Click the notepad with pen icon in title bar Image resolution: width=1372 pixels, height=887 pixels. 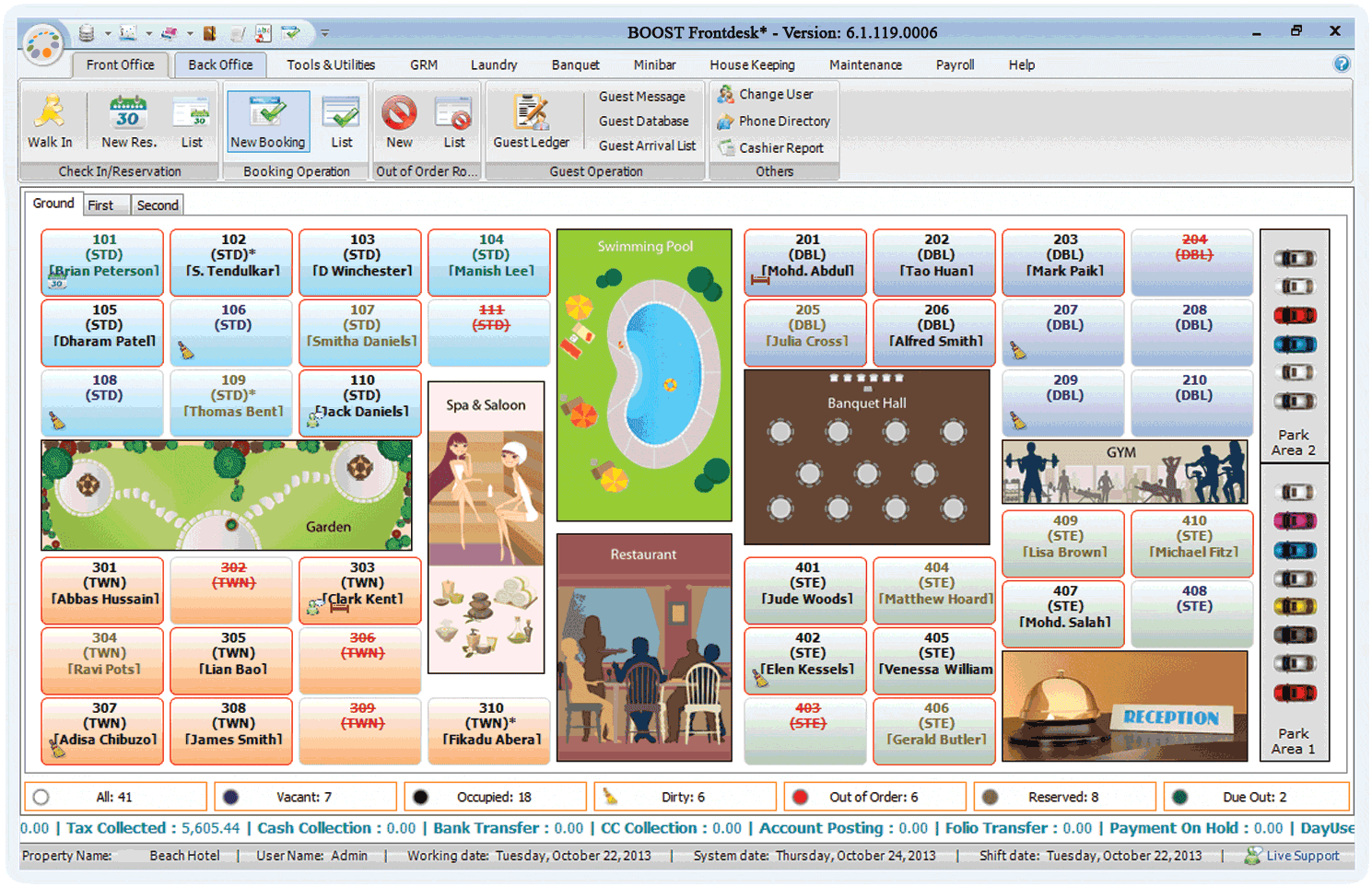tap(238, 34)
